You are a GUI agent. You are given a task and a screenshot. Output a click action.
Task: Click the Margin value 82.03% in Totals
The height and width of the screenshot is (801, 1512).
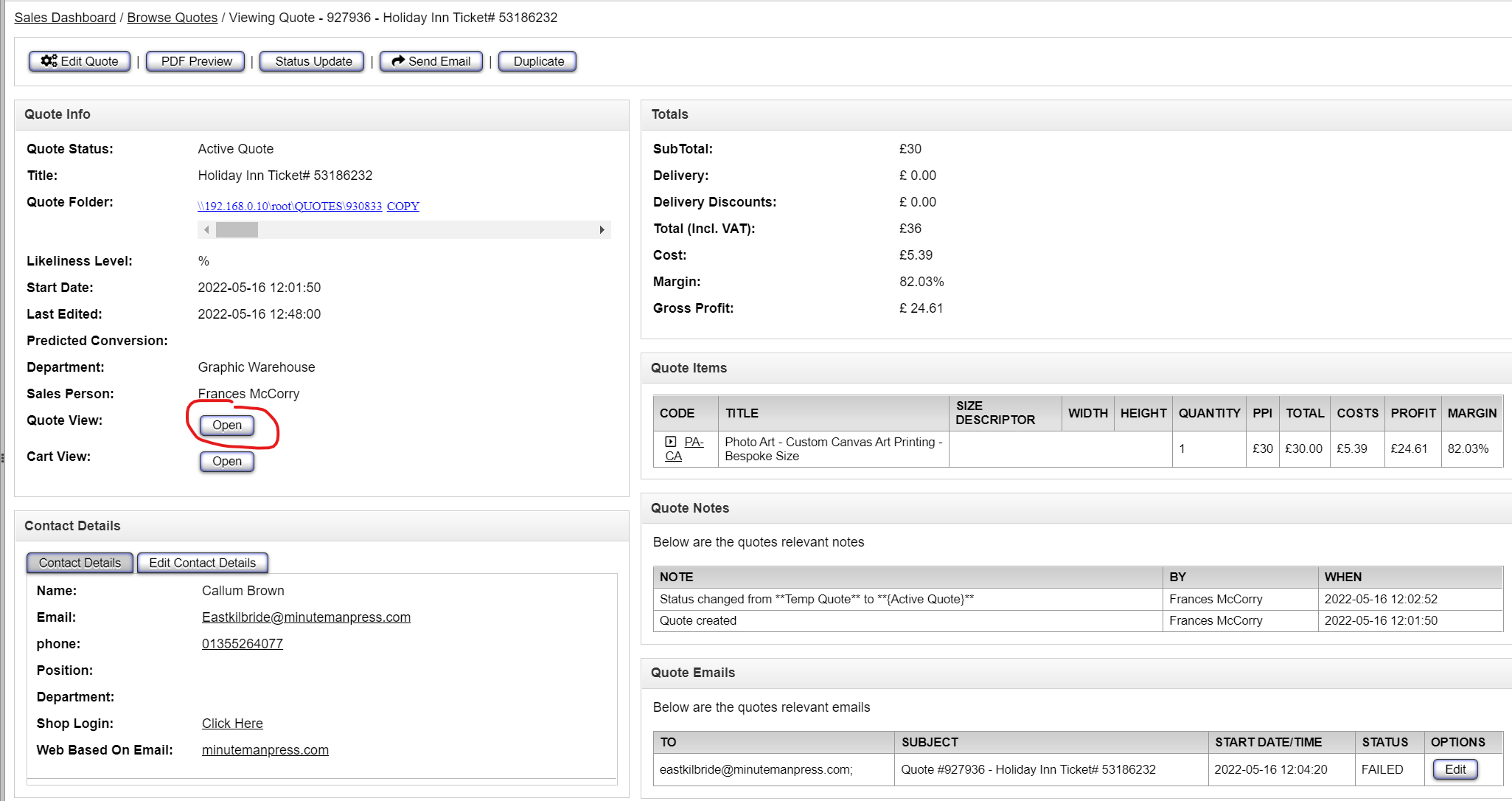pos(922,282)
